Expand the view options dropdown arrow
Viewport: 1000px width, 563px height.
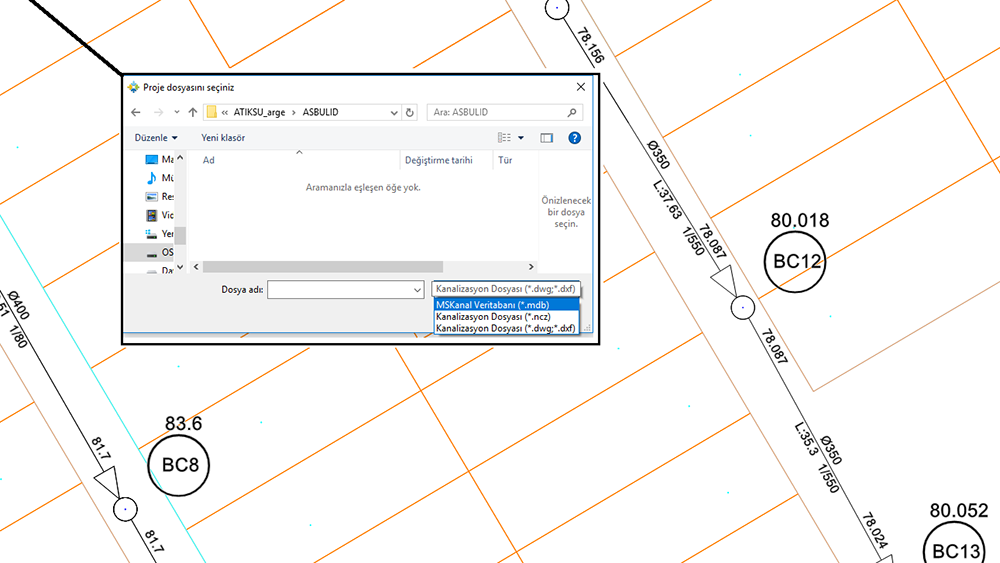[x=522, y=138]
